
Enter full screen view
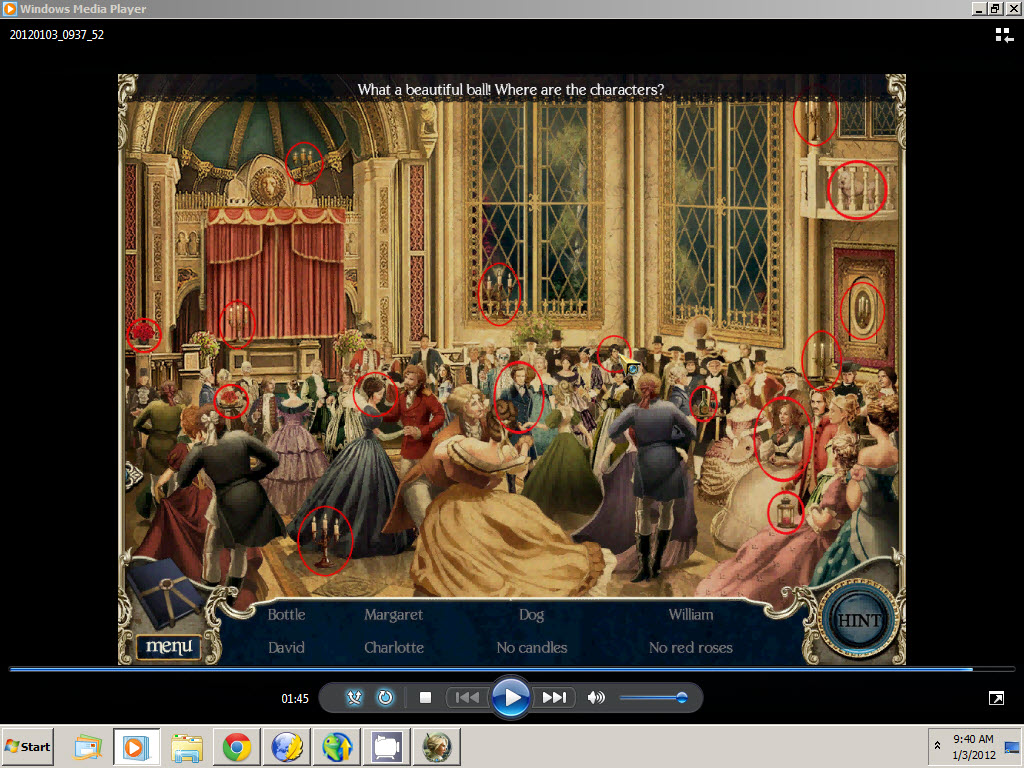(996, 698)
